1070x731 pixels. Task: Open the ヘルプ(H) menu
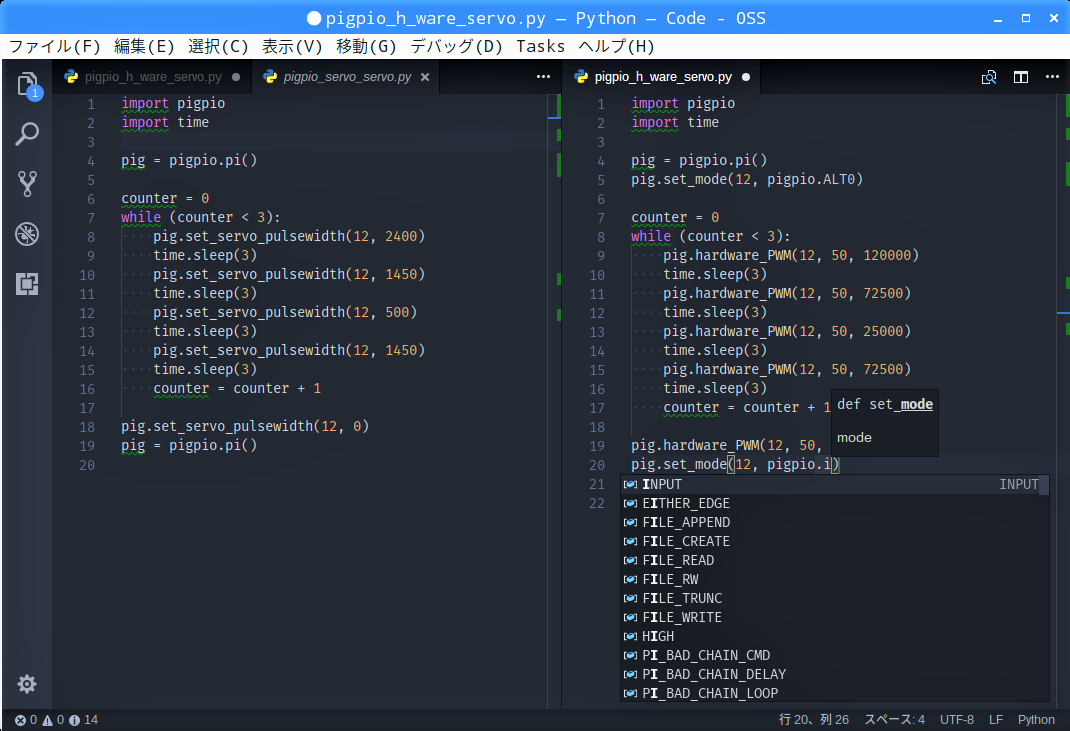tap(616, 46)
